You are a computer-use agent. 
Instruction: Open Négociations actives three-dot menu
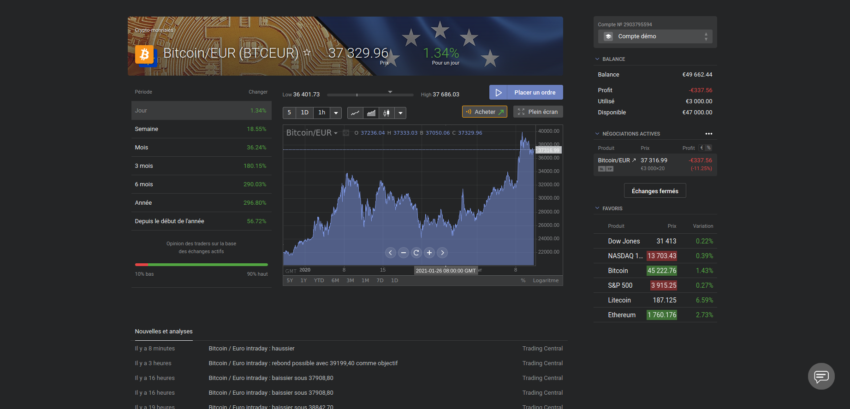click(709, 133)
